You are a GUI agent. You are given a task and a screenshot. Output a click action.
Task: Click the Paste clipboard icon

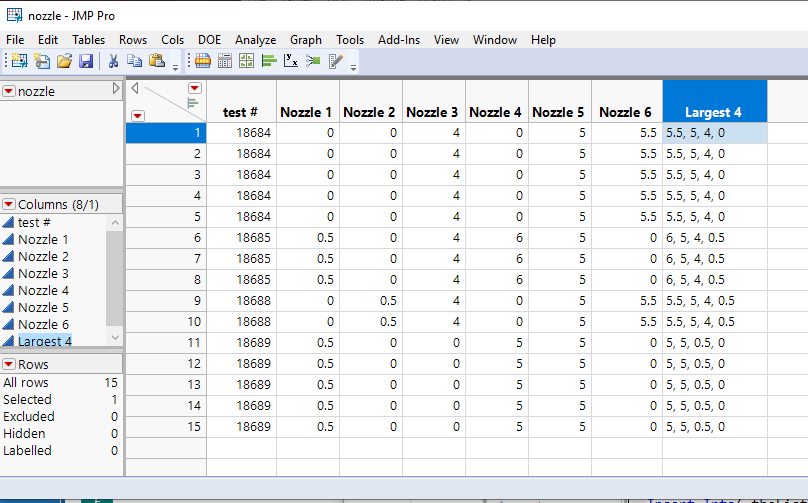[x=157, y=61]
